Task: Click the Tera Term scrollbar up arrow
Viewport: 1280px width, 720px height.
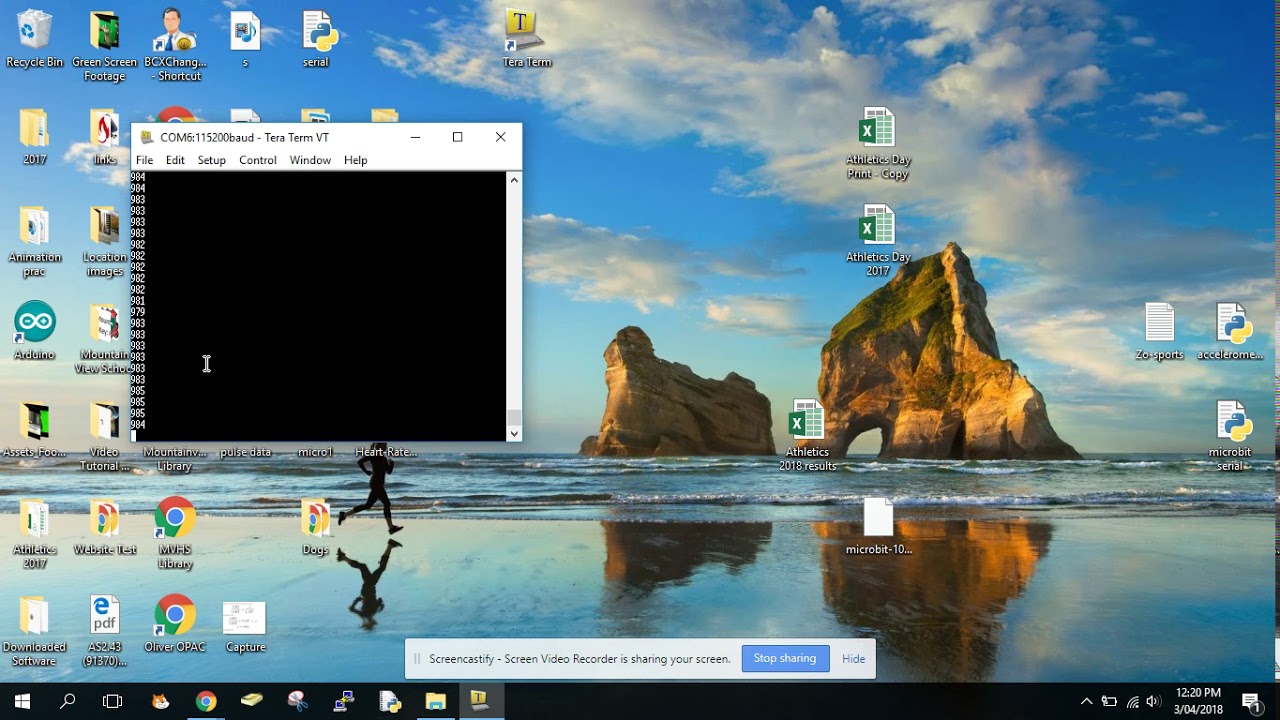Action: coord(514,180)
